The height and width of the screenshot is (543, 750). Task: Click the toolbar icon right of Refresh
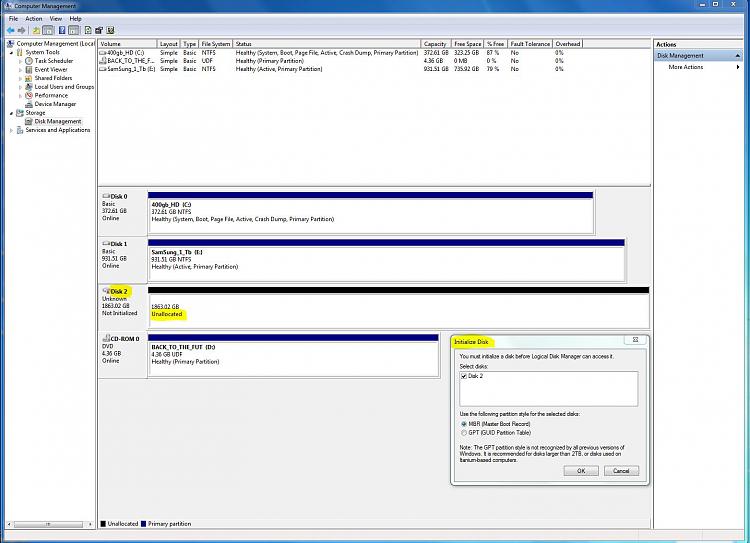coord(99,30)
